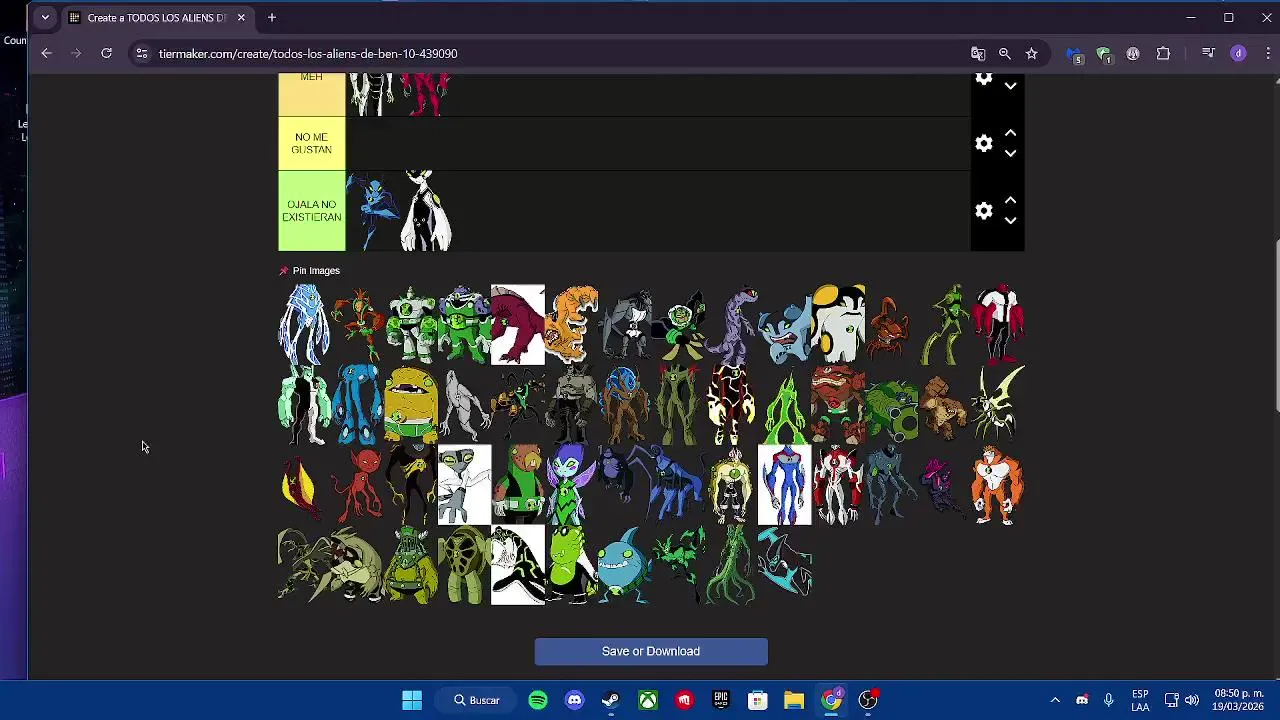This screenshot has width=1280, height=720.
Task: Select the yellow blob alien with green shorts
Action: coord(411,404)
